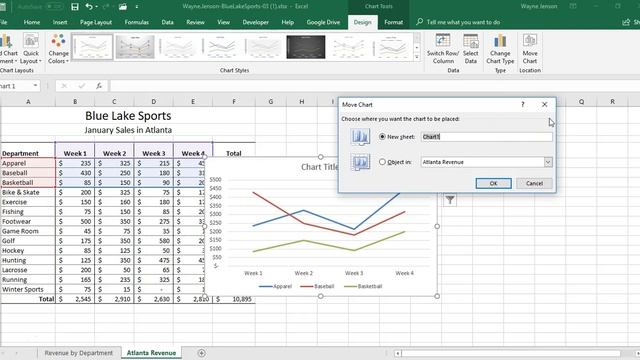Open Customize Quick Access Toolbar dropdown
The height and width of the screenshot is (360, 640).
tap(136, 7)
